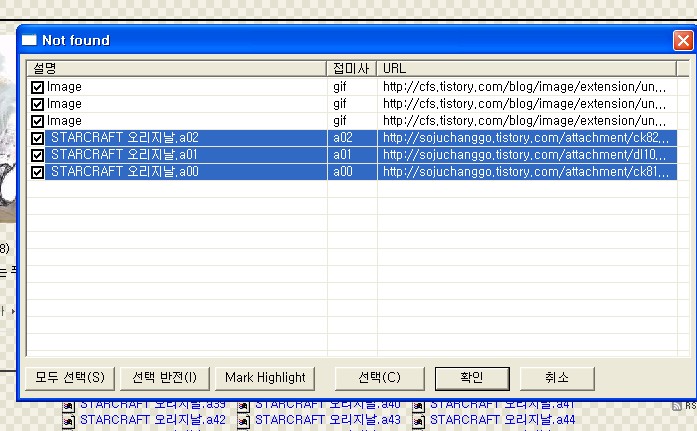Click the a02 suffix cell

[x=352, y=138]
